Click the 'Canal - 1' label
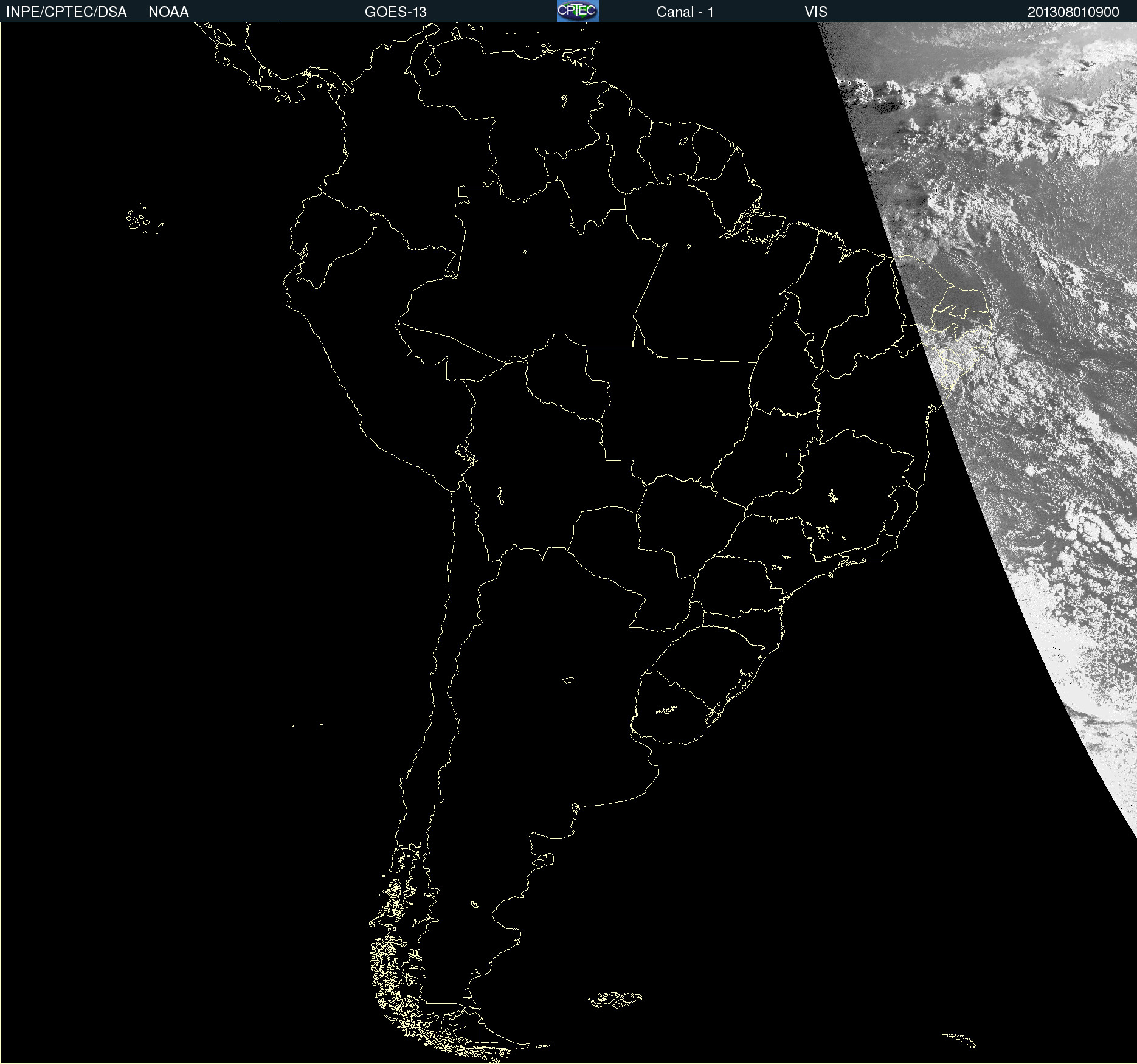 pyautogui.click(x=685, y=12)
